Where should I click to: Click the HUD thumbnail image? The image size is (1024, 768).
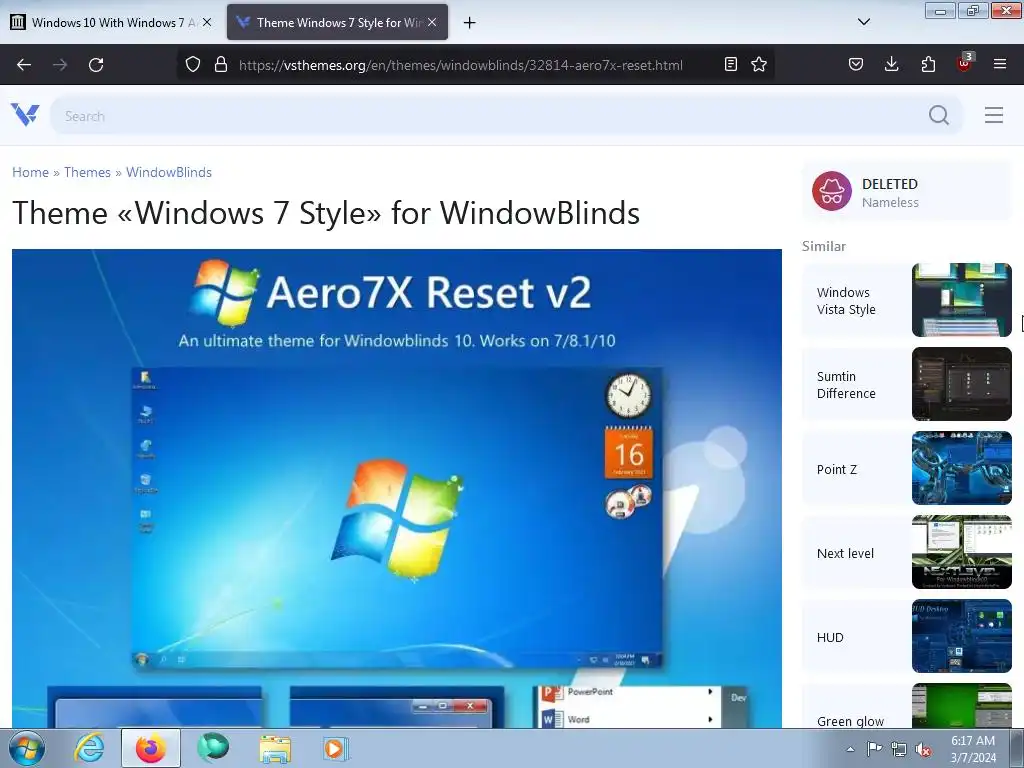click(x=961, y=635)
